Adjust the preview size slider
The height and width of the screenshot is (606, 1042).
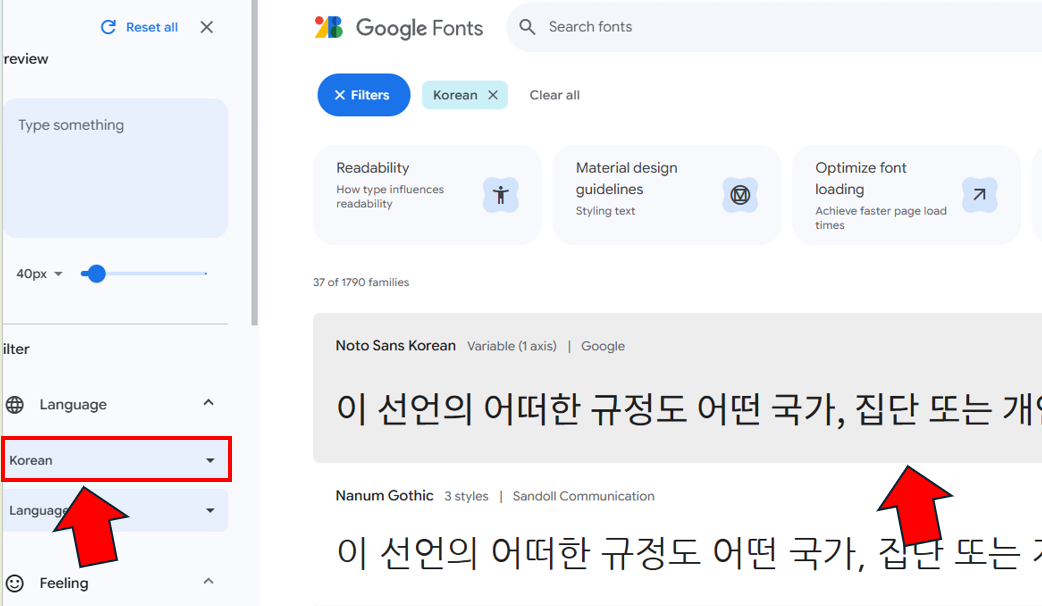[x=96, y=274]
